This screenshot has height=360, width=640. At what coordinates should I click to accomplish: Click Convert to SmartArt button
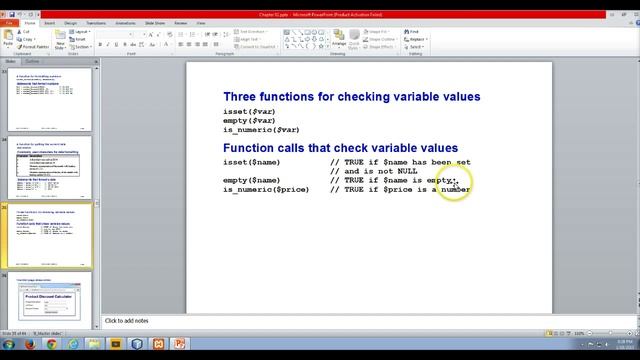click(256, 47)
